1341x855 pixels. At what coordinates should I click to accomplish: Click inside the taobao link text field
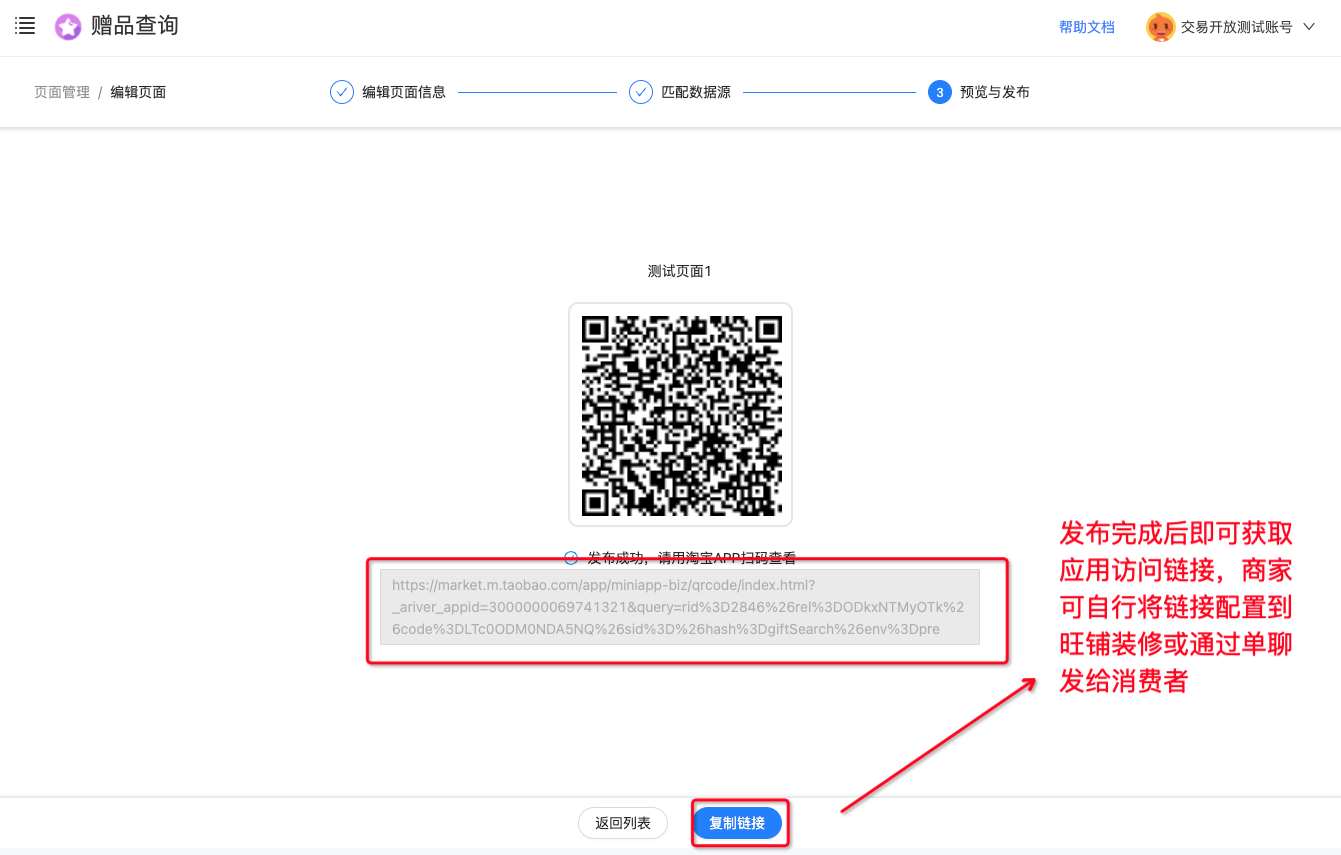click(680, 607)
